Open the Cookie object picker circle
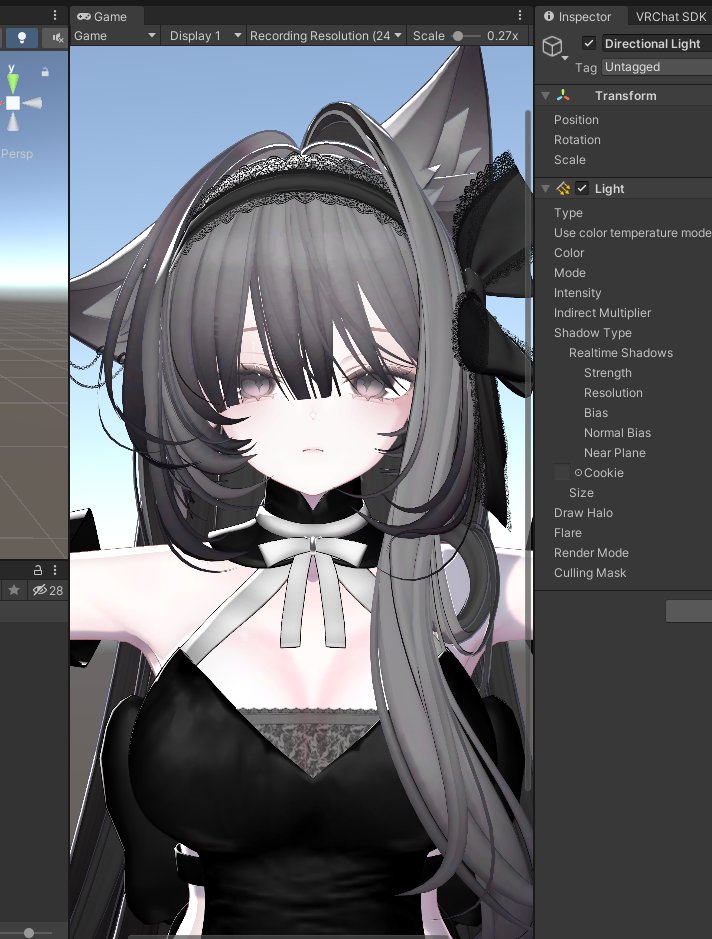712x939 pixels. [578, 472]
